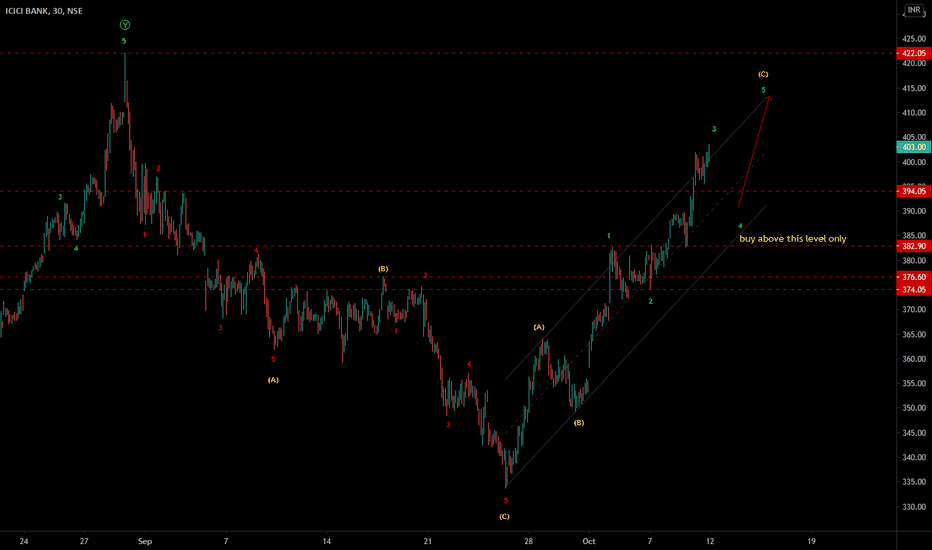This screenshot has height=550, width=932.
Task: Click the 350.00 price axis tick
Action: pyautogui.click(x=914, y=408)
